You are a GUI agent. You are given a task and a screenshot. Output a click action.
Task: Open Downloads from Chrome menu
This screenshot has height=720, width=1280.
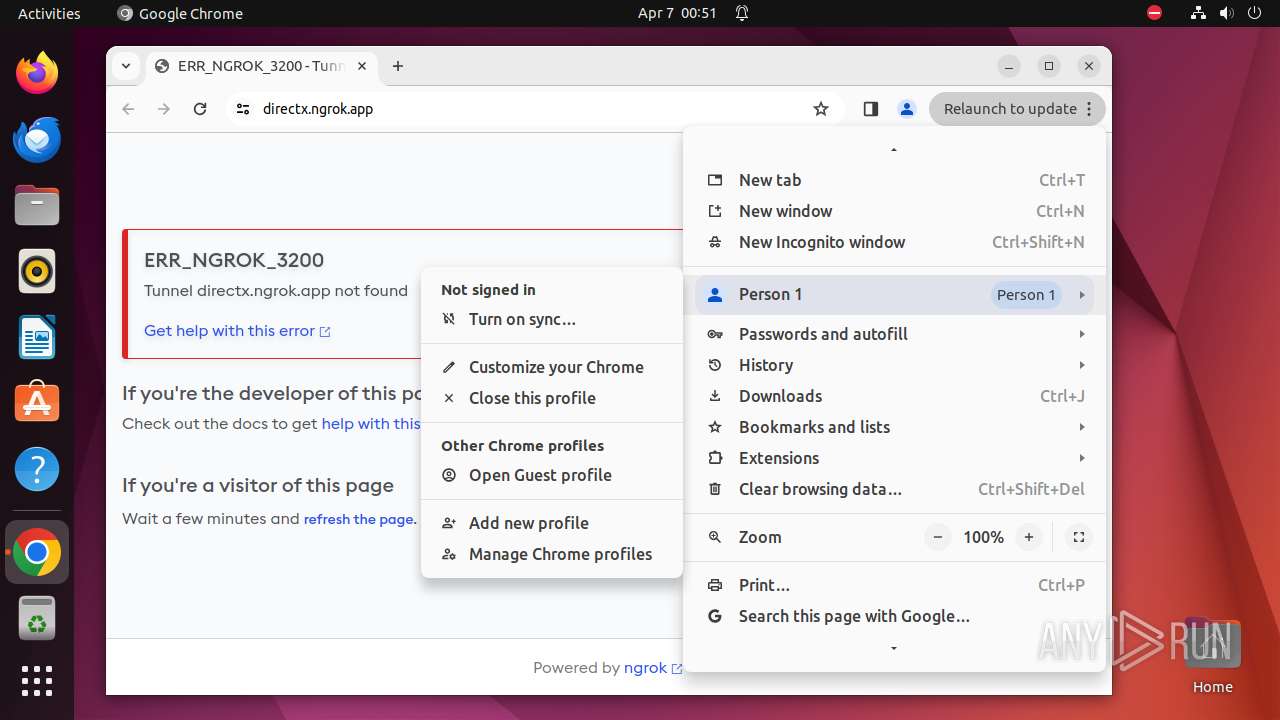tap(895, 396)
